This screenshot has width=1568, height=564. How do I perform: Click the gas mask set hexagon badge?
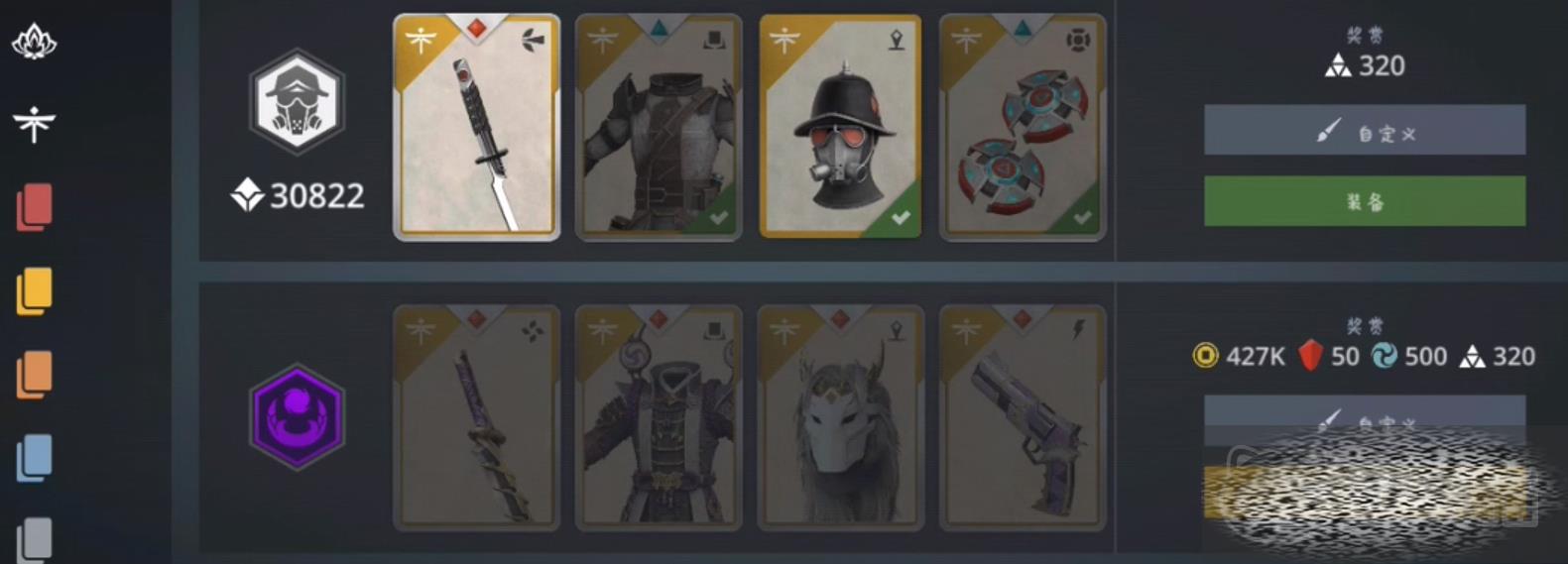click(297, 101)
